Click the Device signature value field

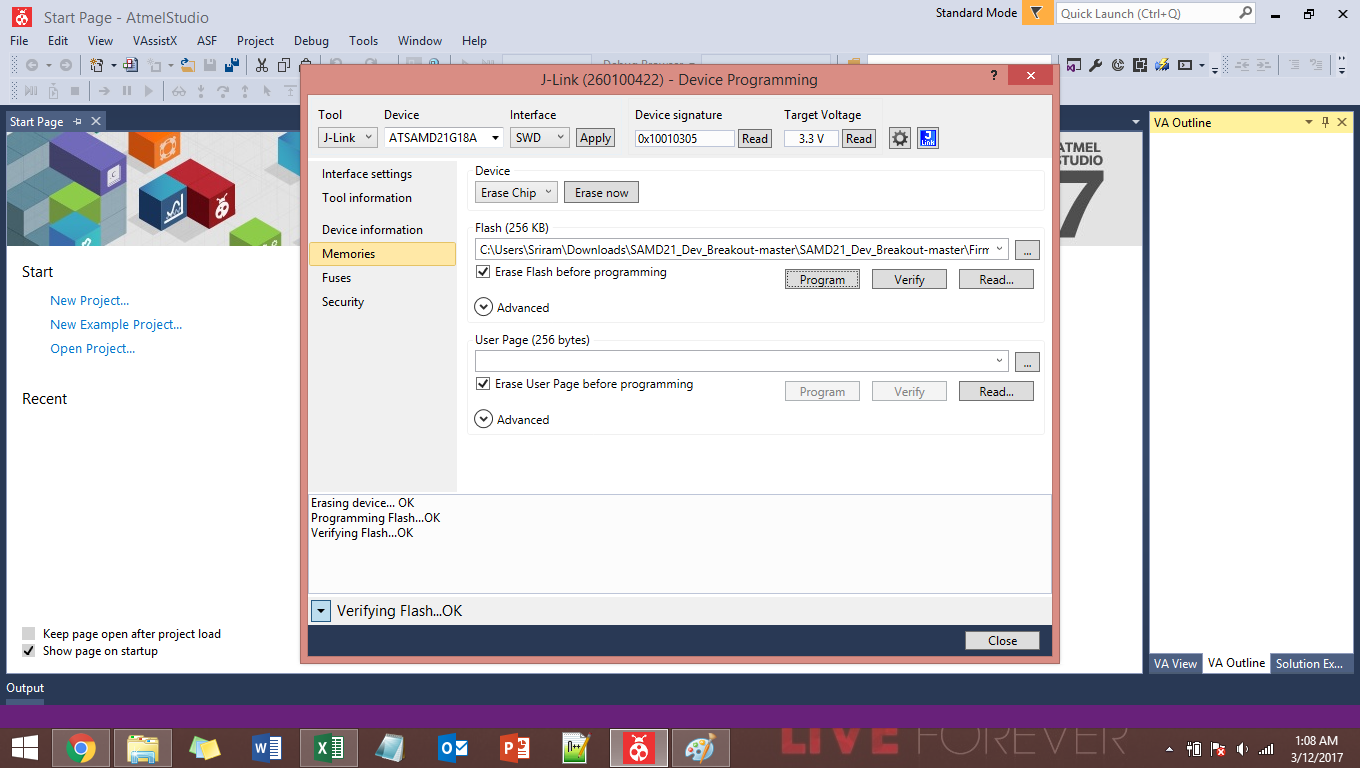click(685, 139)
